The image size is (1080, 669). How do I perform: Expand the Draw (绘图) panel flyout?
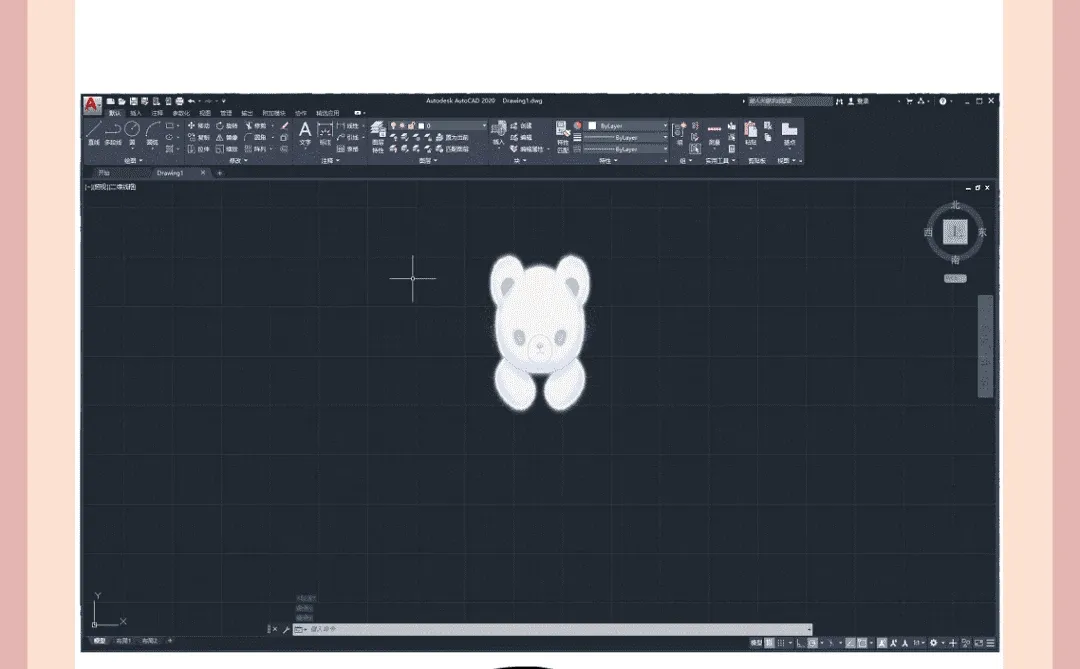point(139,160)
